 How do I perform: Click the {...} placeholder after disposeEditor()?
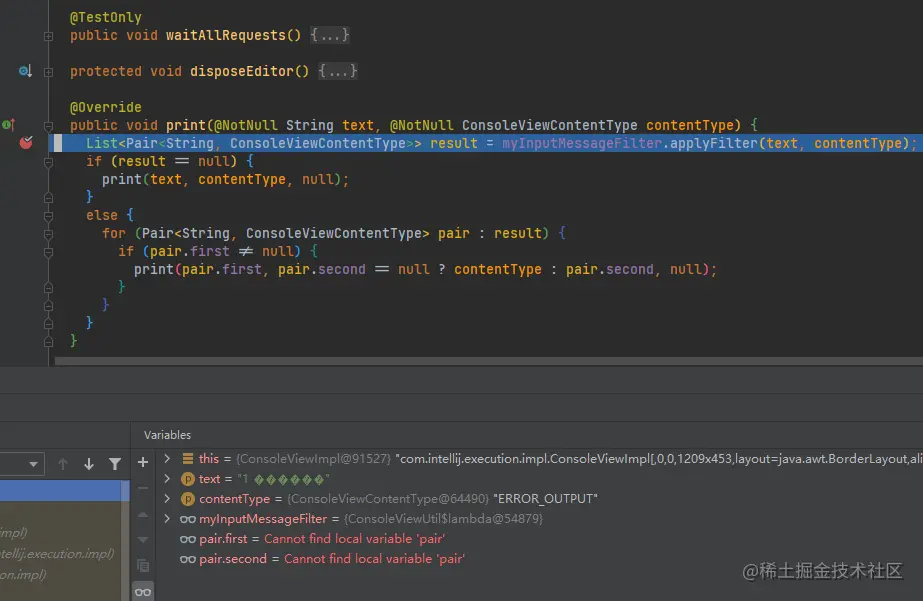pos(338,71)
